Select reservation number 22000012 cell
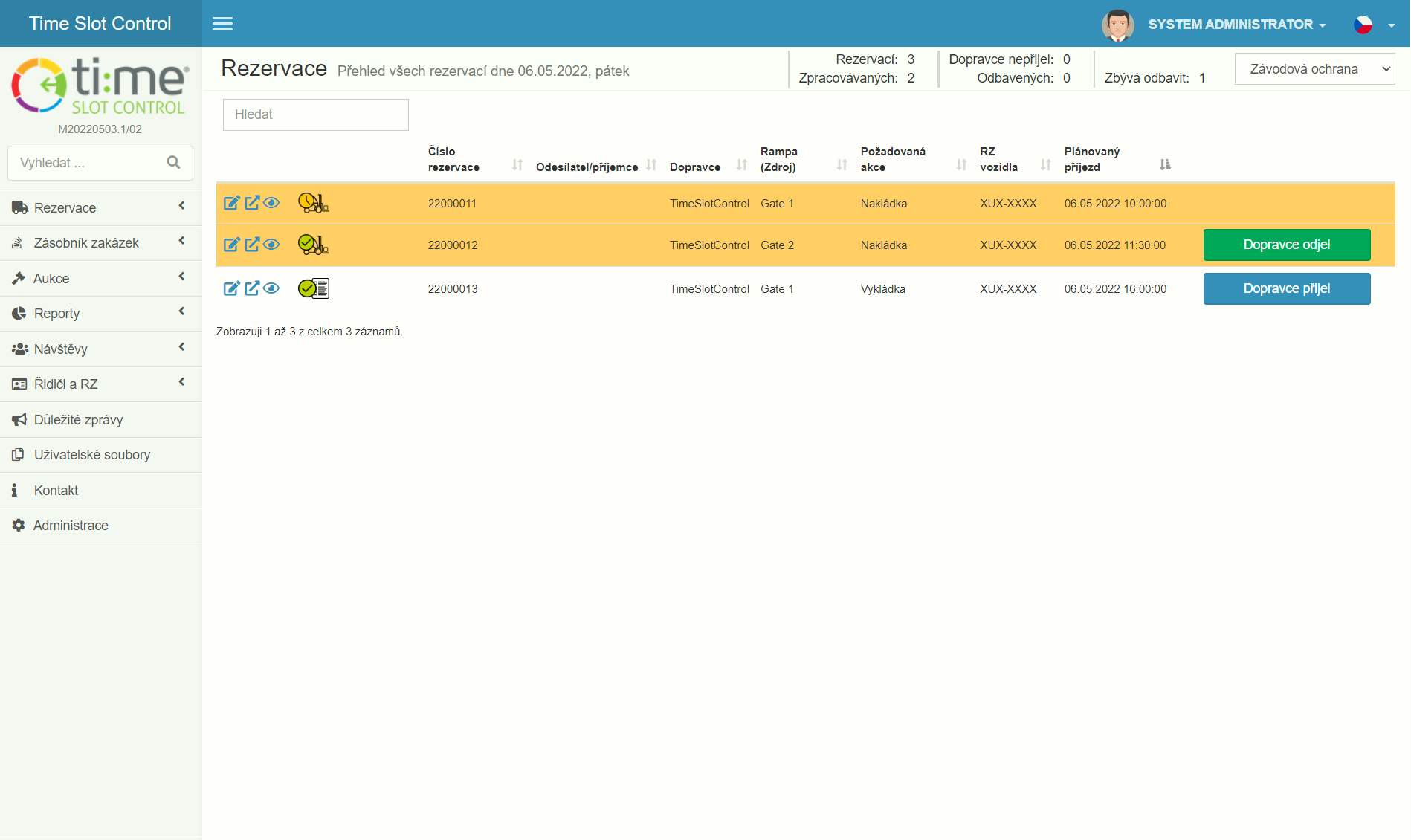Screen dimensions: 1411x840 tap(453, 245)
